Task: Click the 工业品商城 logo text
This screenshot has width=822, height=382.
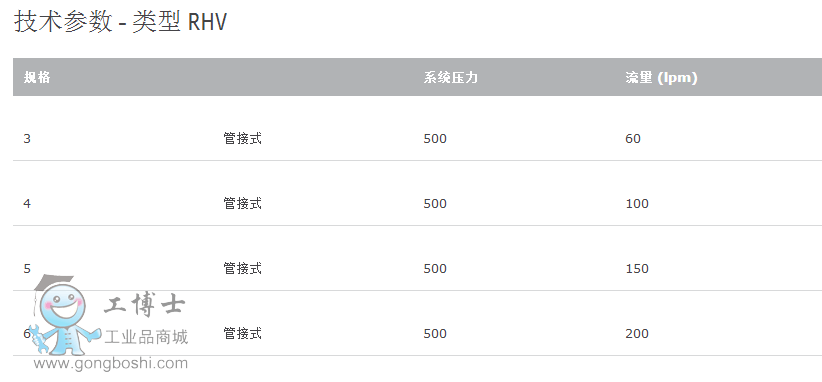Action: [x=146, y=336]
